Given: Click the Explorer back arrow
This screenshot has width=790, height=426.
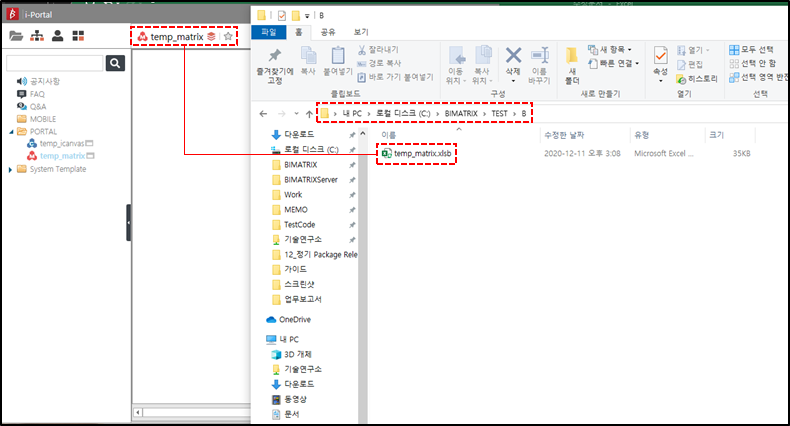Looking at the screenshot, I should coord(263,114).
